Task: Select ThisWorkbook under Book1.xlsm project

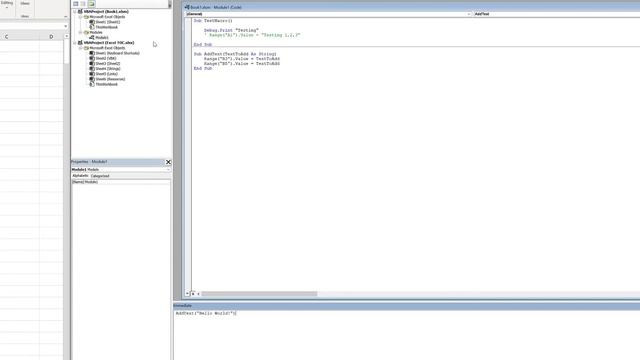Action: coord(107,27)
